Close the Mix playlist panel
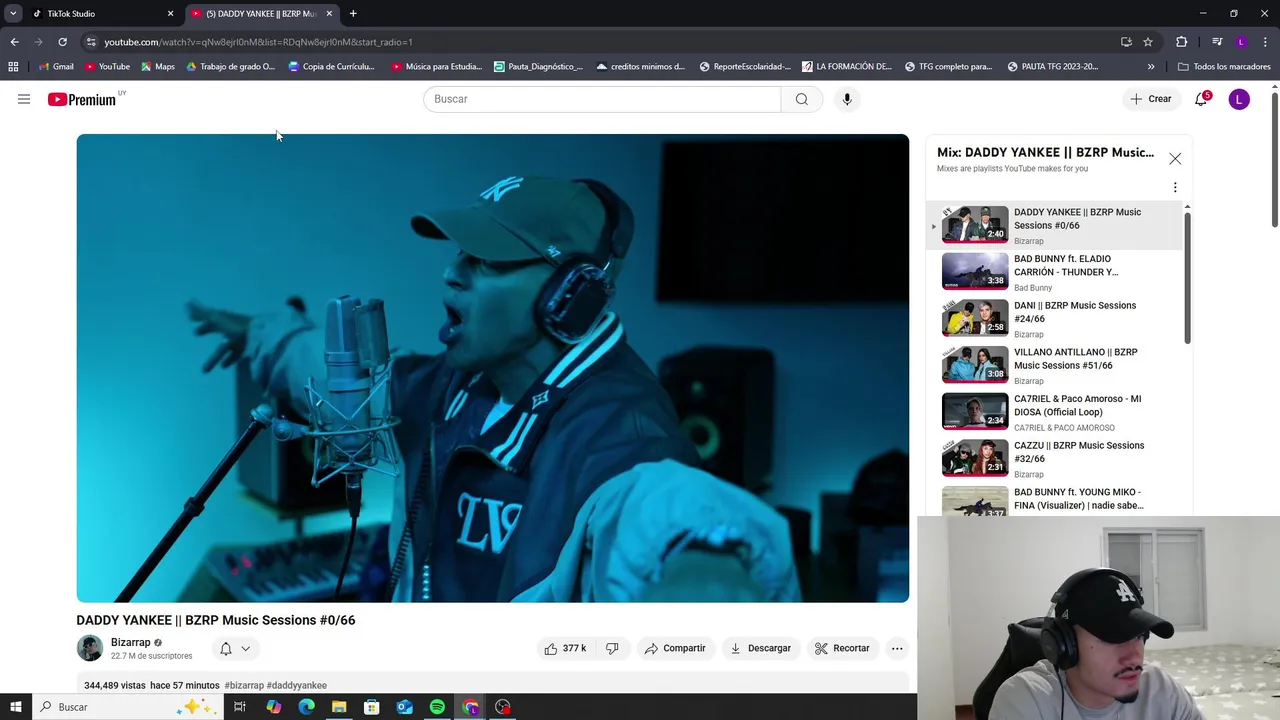The height and width of the screenshot is (720, 1280). (1175, 159)
